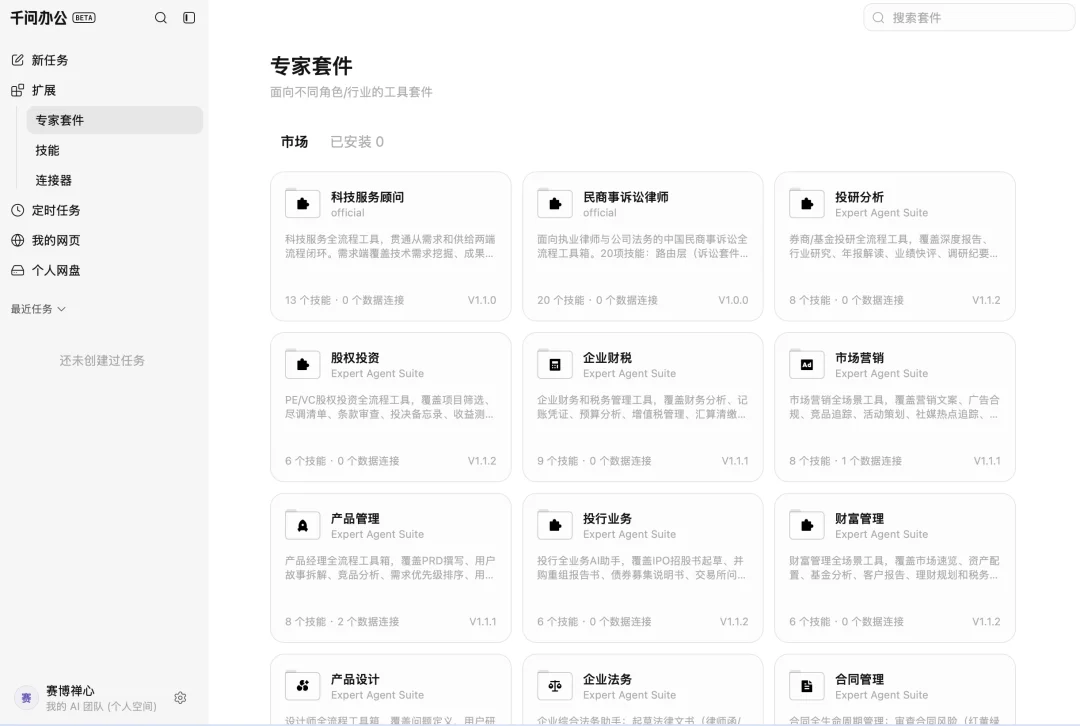Click the 合同管理 document icon
This screenshot has width=1080, height=726.
click(x=807, y=686)
